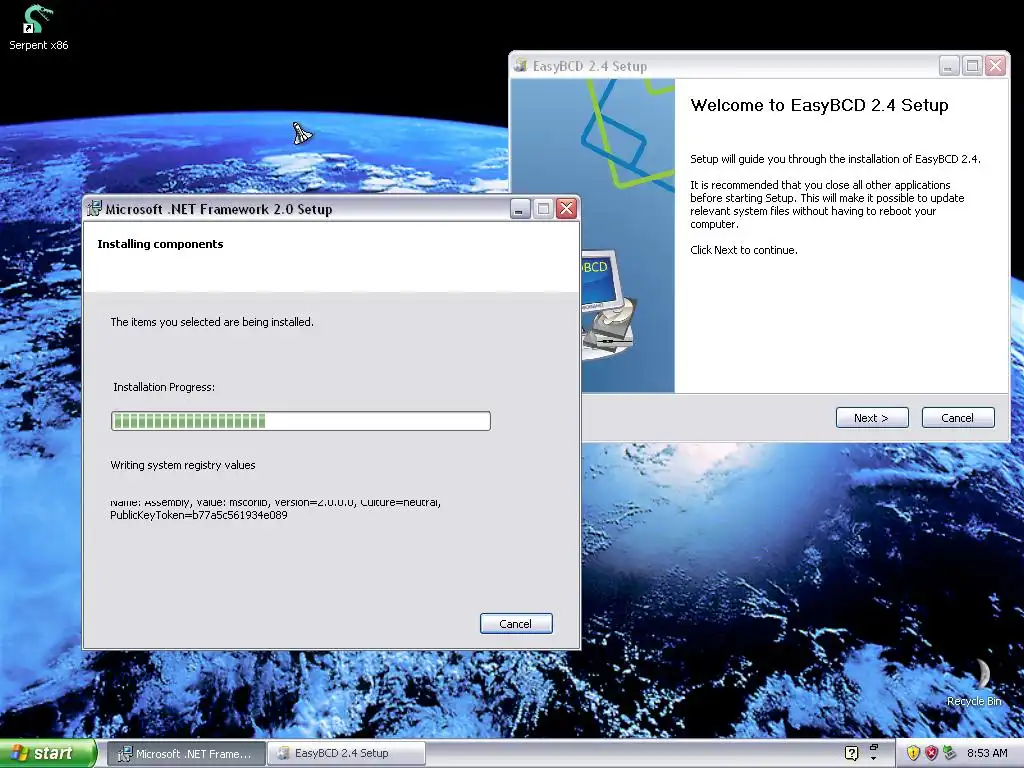
Task: Click the EasyBCD Setup title bar icon
Action: pyautogui.click(x=521, y=65)
